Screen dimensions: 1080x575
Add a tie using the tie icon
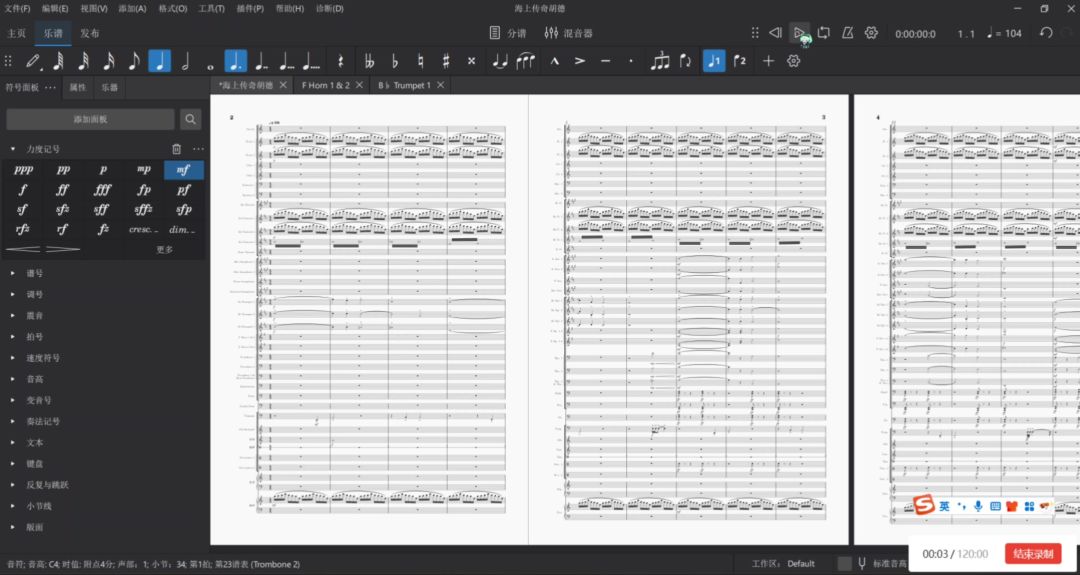click(x=500, y=61)
